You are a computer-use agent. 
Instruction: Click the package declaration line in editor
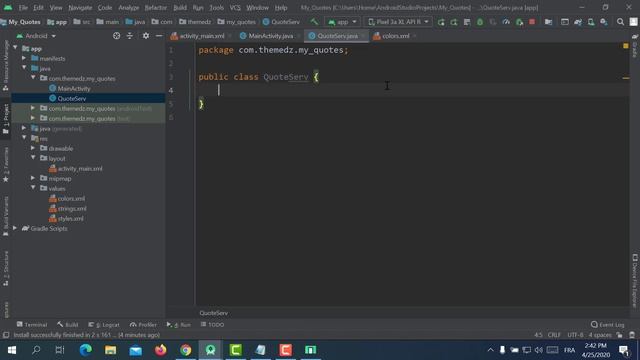click(273, 50)
